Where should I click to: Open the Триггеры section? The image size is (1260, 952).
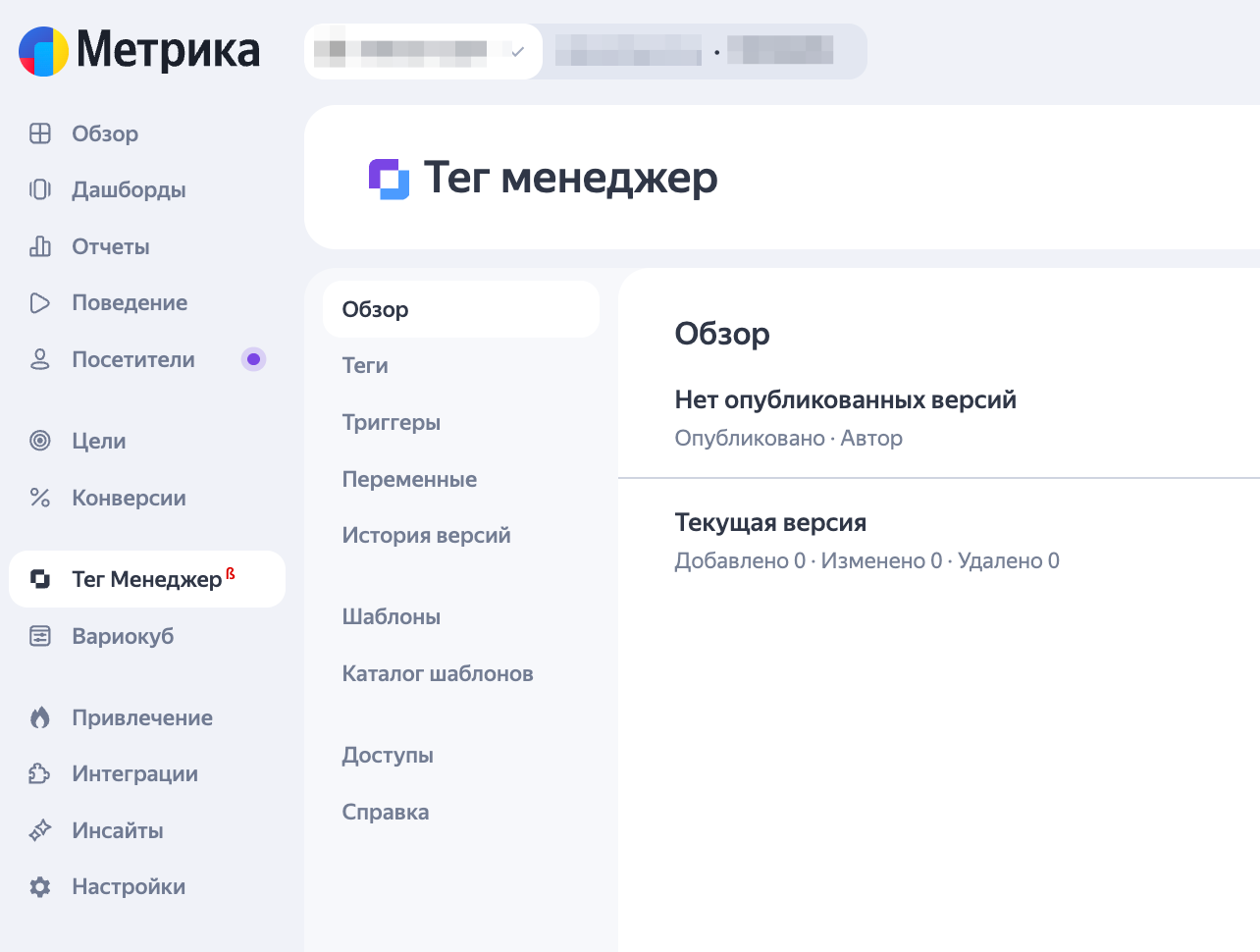(392, 422)
